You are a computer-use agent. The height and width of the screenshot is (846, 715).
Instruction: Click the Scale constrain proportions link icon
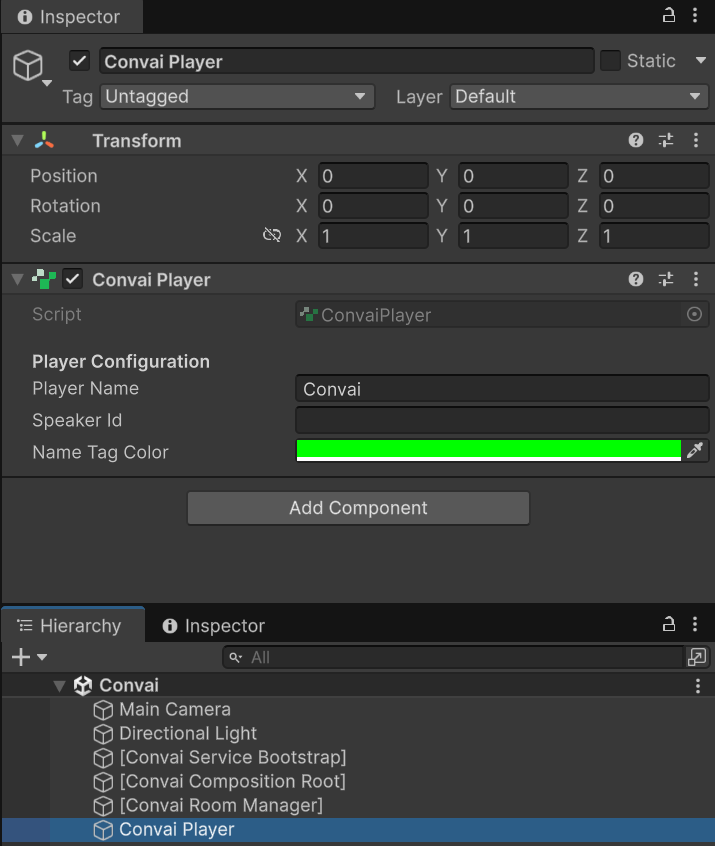pos(271,236)
